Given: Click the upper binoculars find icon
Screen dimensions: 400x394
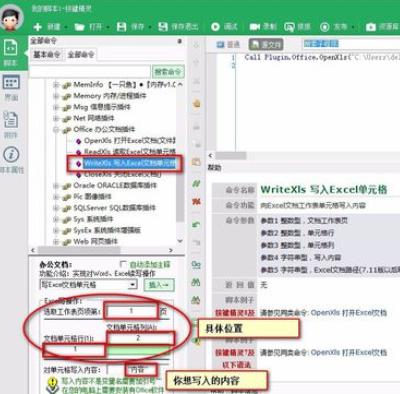Looking at the screenshot, I should point(196,282).
